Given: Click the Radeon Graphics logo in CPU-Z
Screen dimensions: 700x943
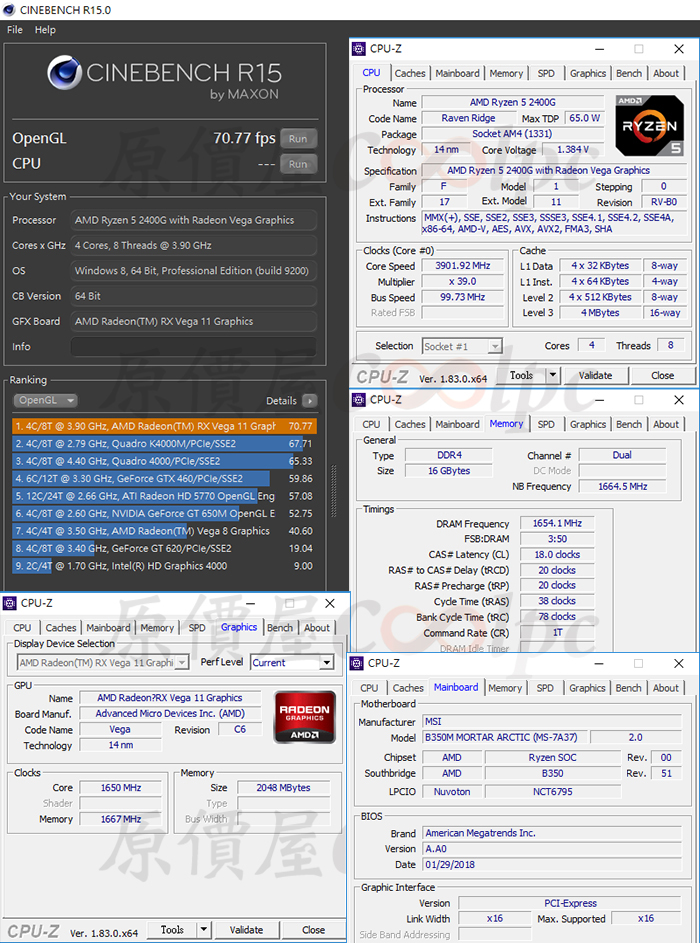Looking at the screenshot, I should pos(304,717).
